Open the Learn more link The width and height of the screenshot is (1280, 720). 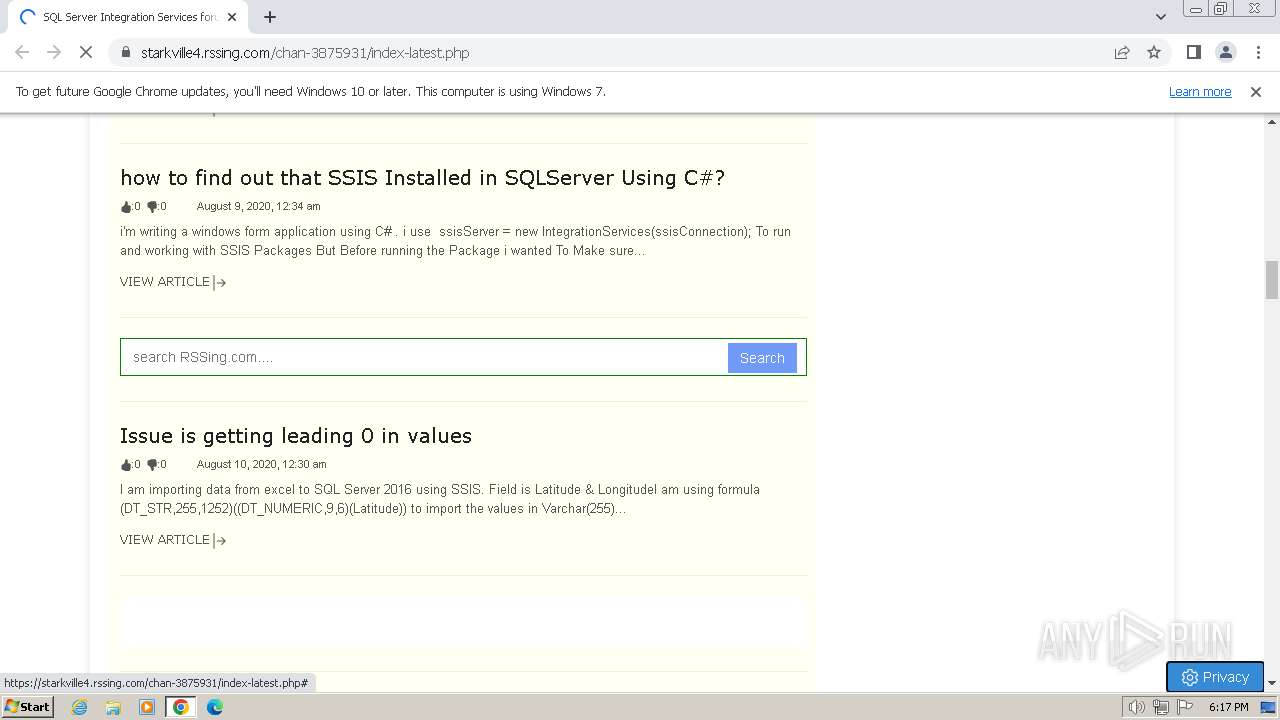tap(1200, 91)
